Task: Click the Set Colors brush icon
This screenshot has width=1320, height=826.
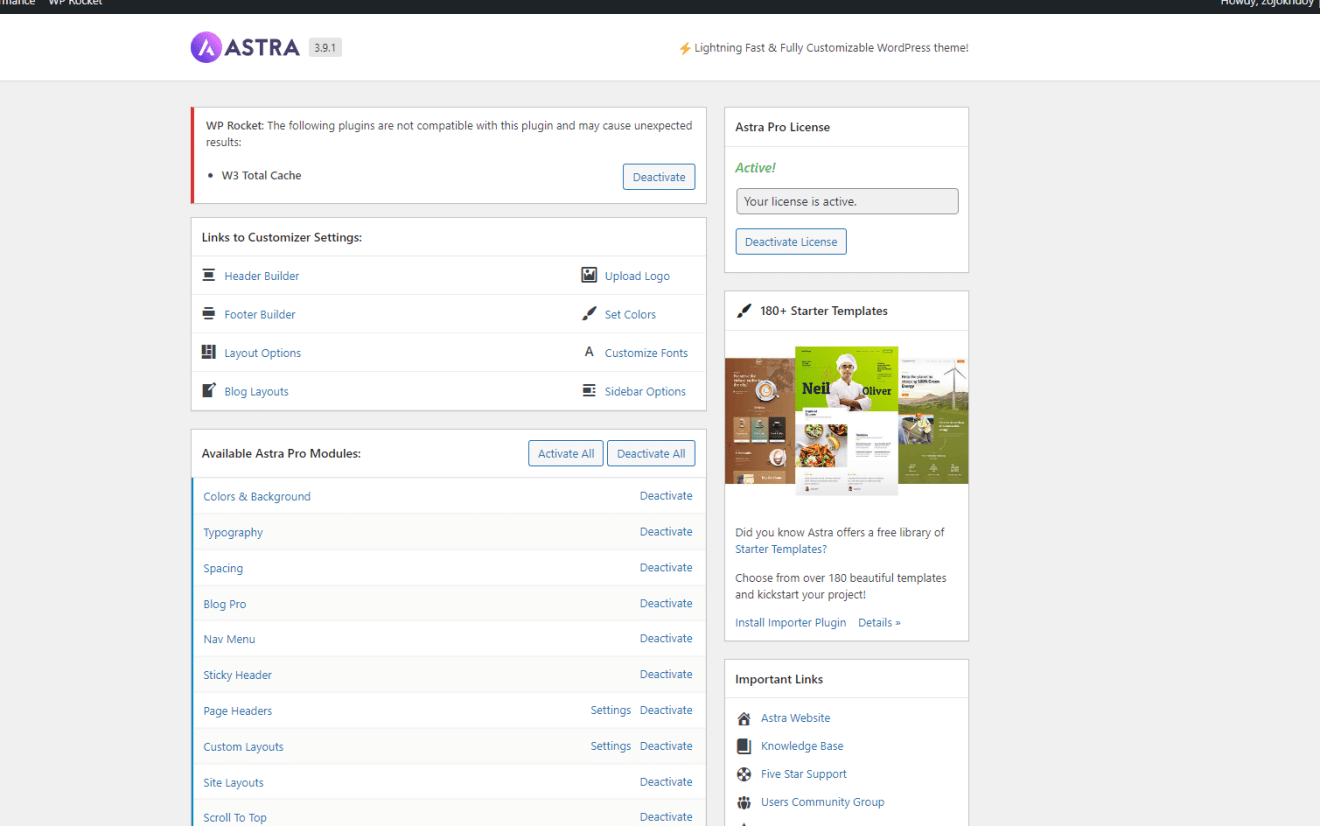Action: point(589,314)
